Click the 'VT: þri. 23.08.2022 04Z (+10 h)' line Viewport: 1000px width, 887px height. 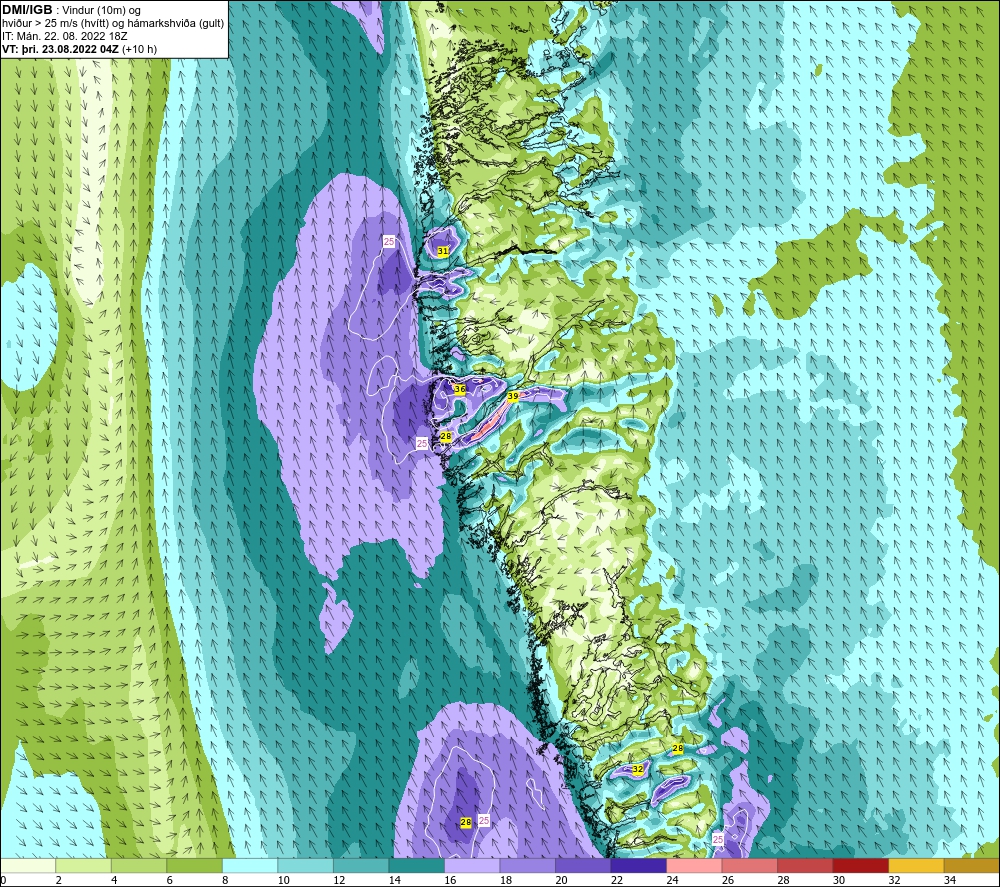click(x=79, y=49)
